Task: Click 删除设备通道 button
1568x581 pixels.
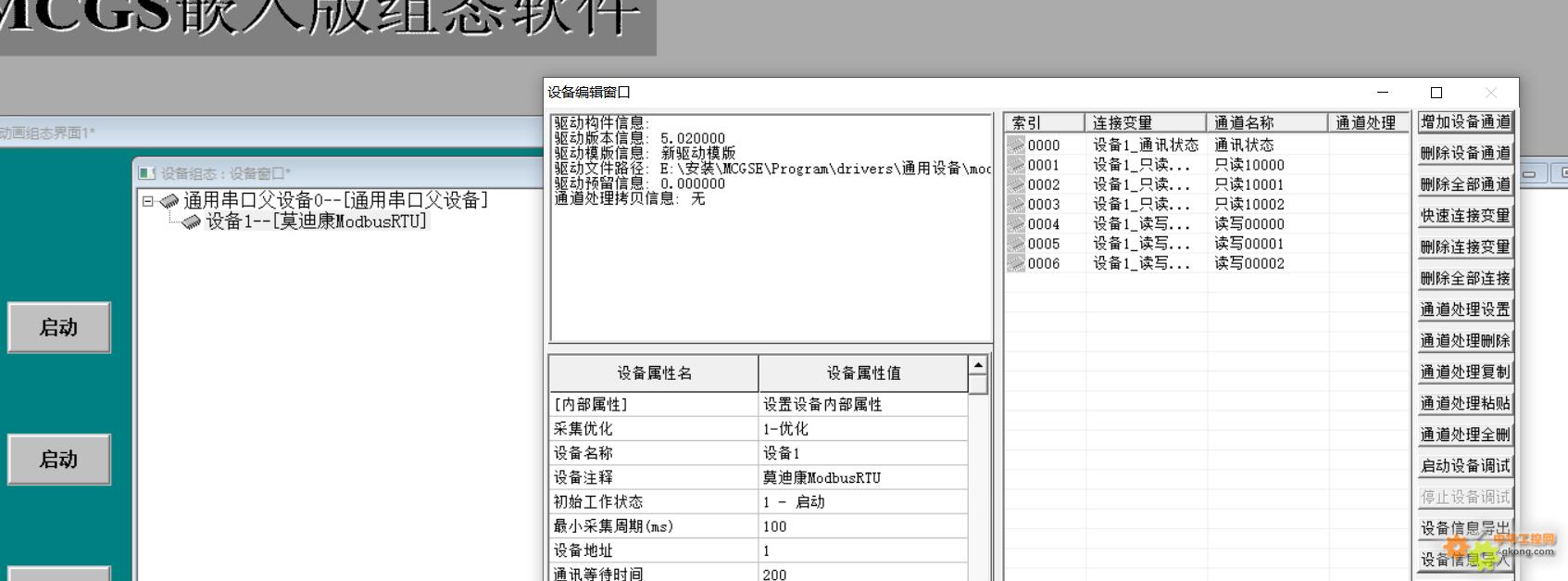Action: coord(1465,153)
